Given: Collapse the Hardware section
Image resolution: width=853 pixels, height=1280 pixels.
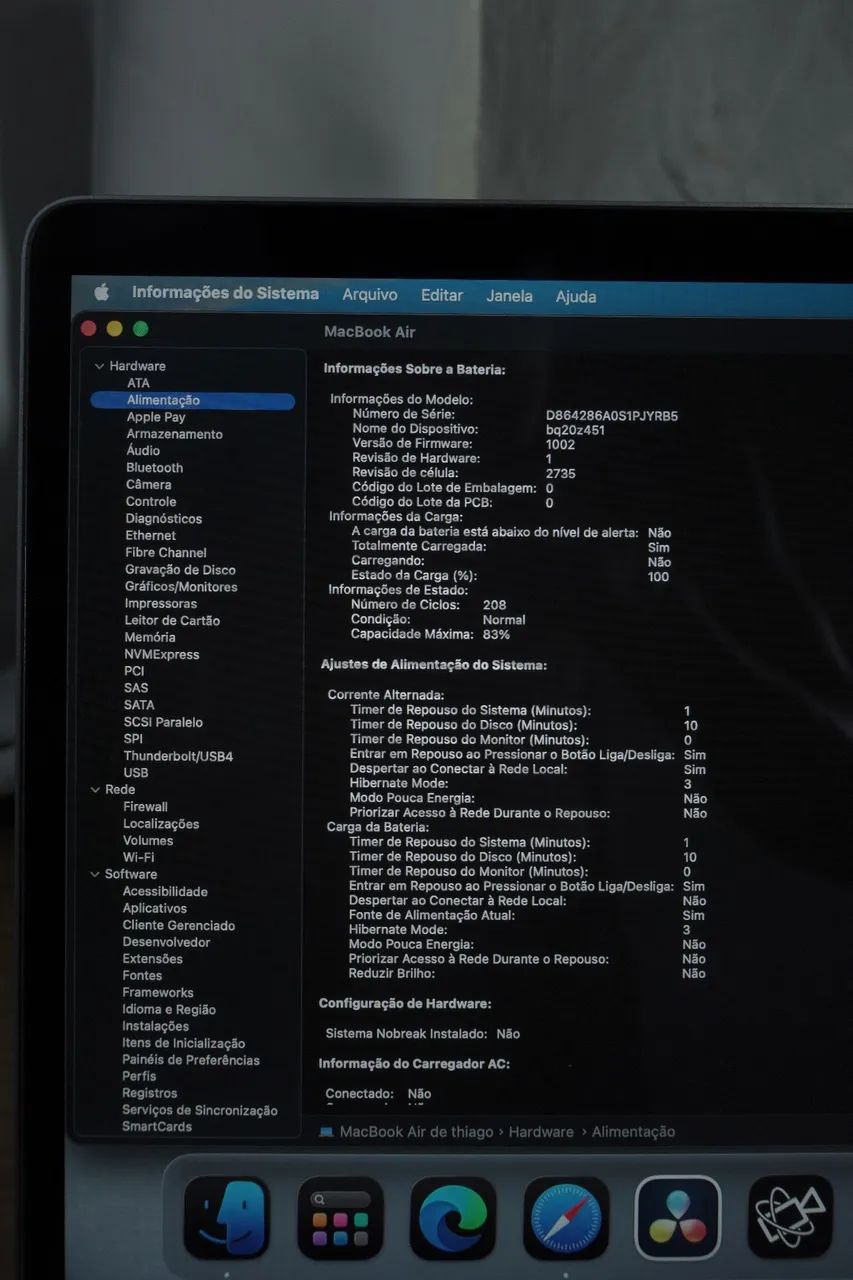Looking at the screenshot, I should 99,366.
